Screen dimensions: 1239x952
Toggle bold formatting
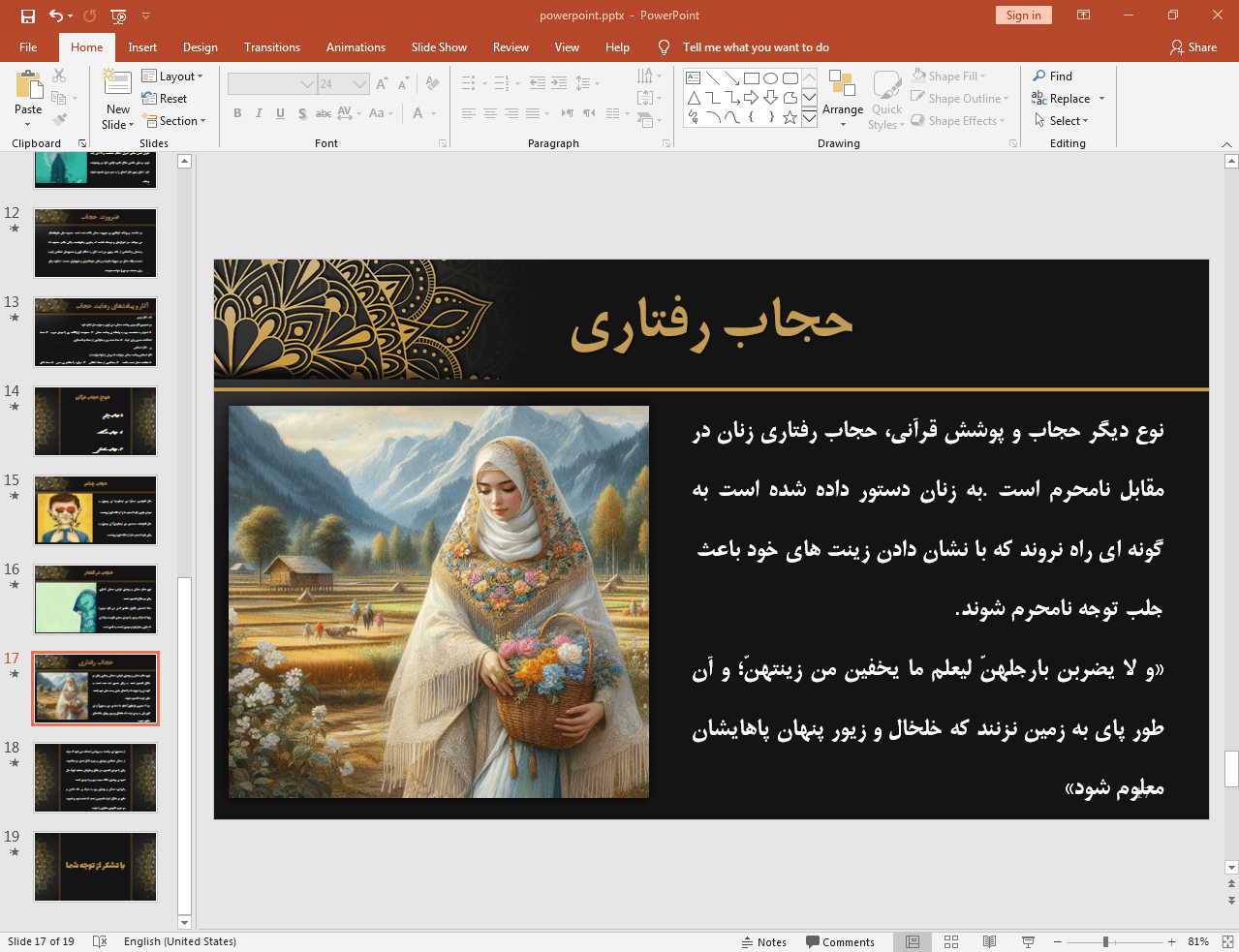tap(236, 113)
